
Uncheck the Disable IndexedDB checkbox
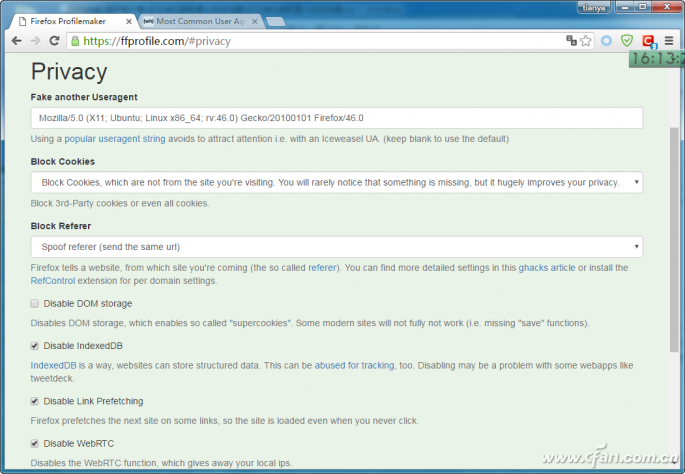[35, 346]
